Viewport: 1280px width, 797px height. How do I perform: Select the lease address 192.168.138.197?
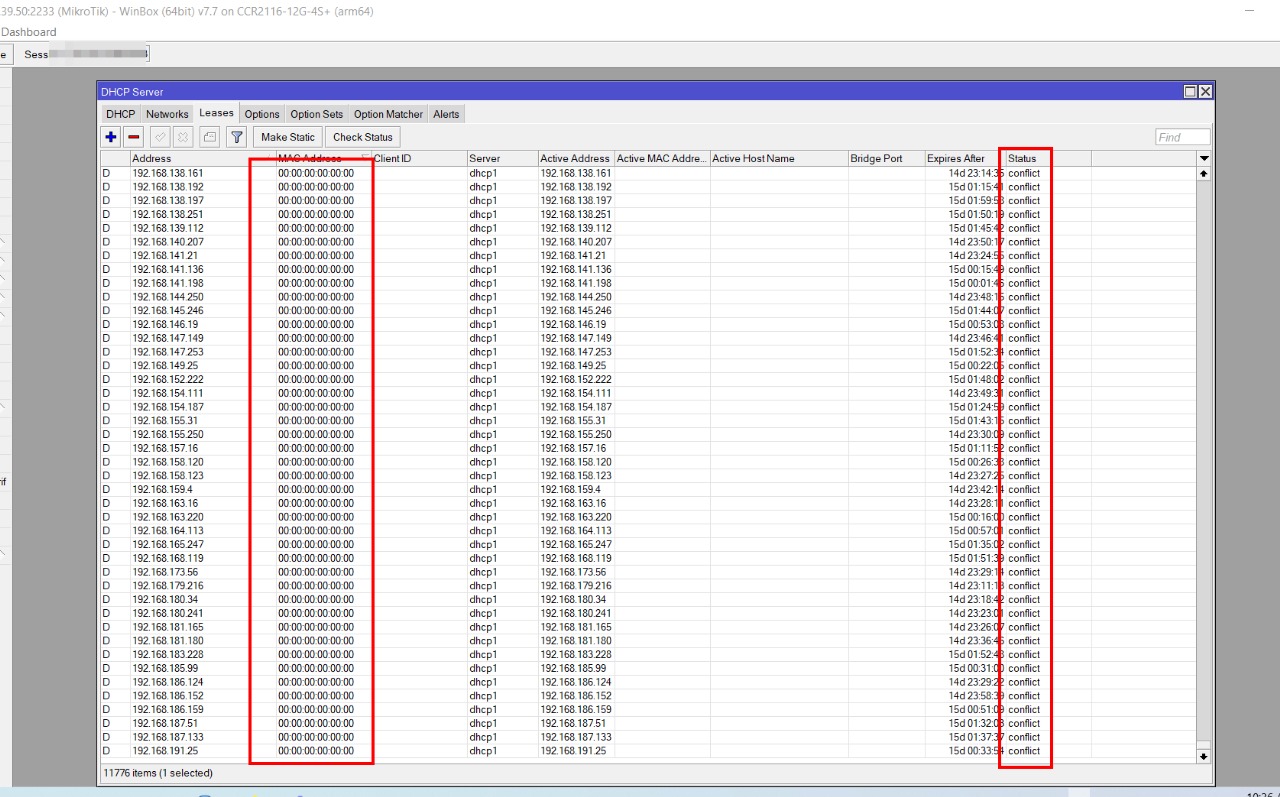[167, 201]
